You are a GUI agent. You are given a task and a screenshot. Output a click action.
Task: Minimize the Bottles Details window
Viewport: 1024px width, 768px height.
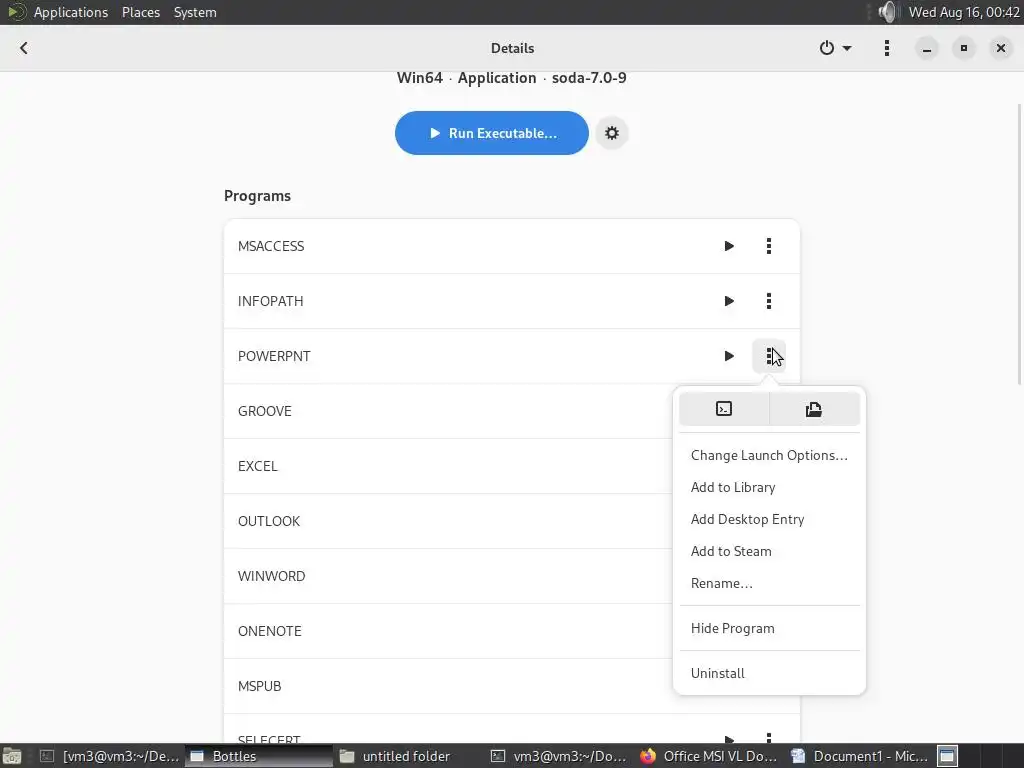[x=926, y=48]
